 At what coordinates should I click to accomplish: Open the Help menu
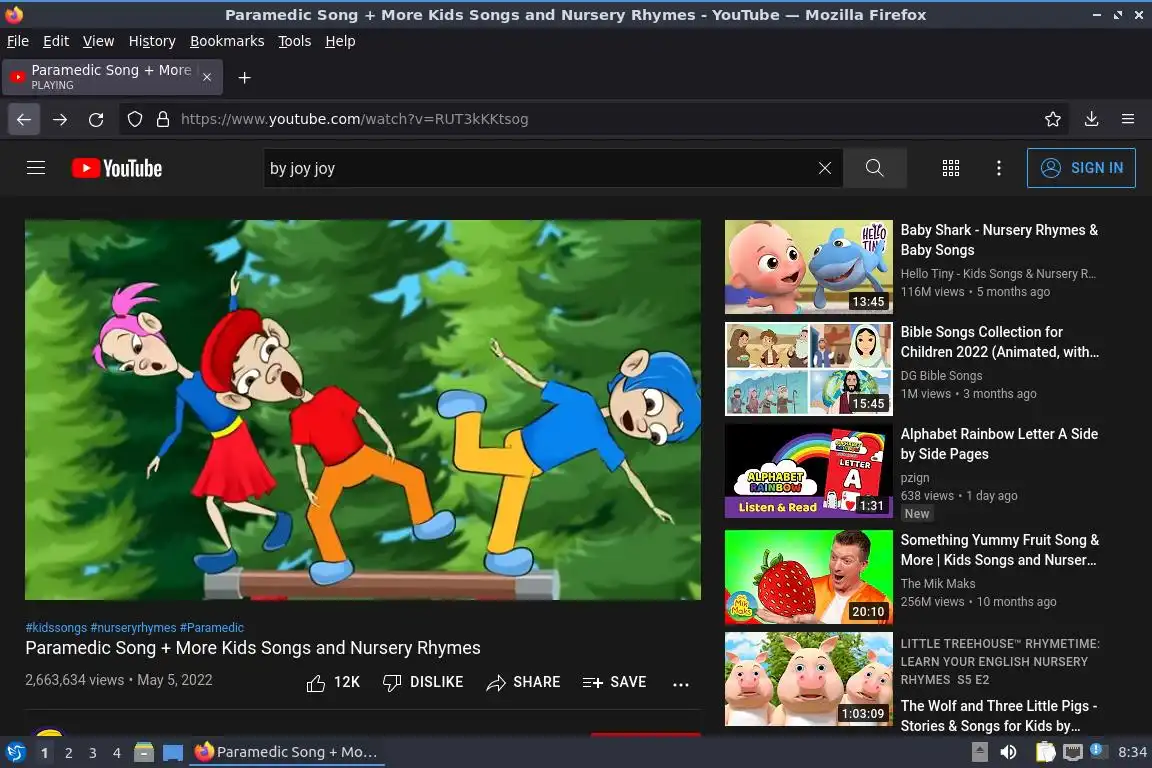[340, 41]
